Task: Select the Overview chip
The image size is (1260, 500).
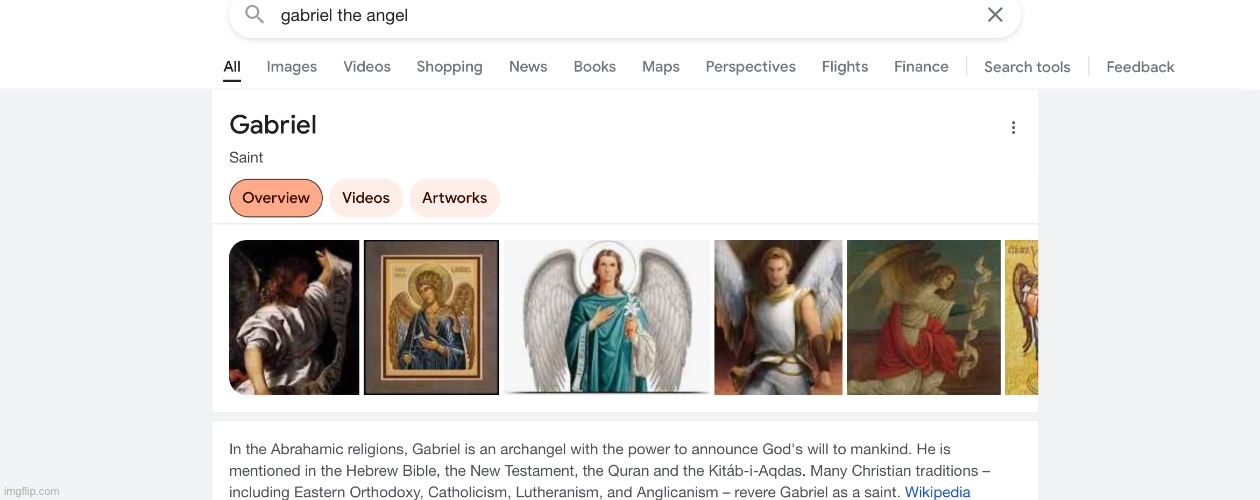Action: pos(276,198)
